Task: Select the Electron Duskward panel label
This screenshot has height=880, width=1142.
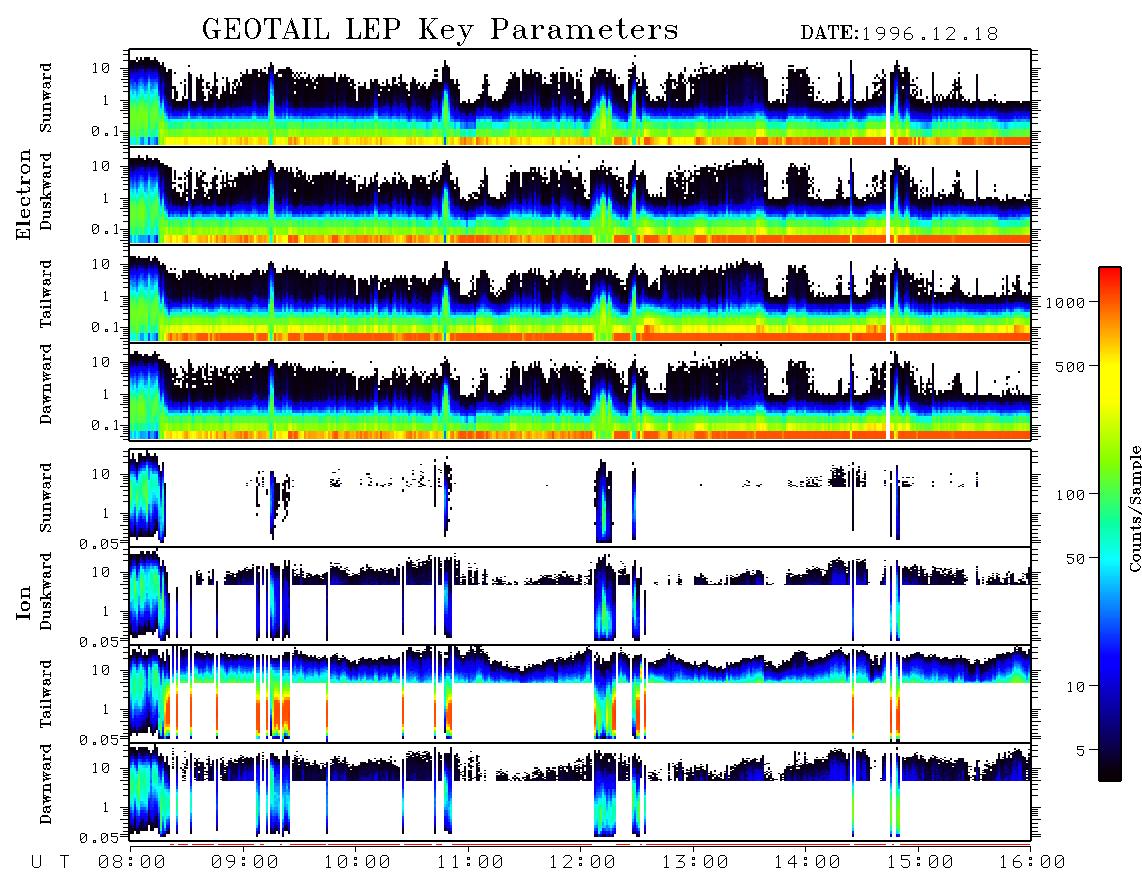Action: click(46, 192)
